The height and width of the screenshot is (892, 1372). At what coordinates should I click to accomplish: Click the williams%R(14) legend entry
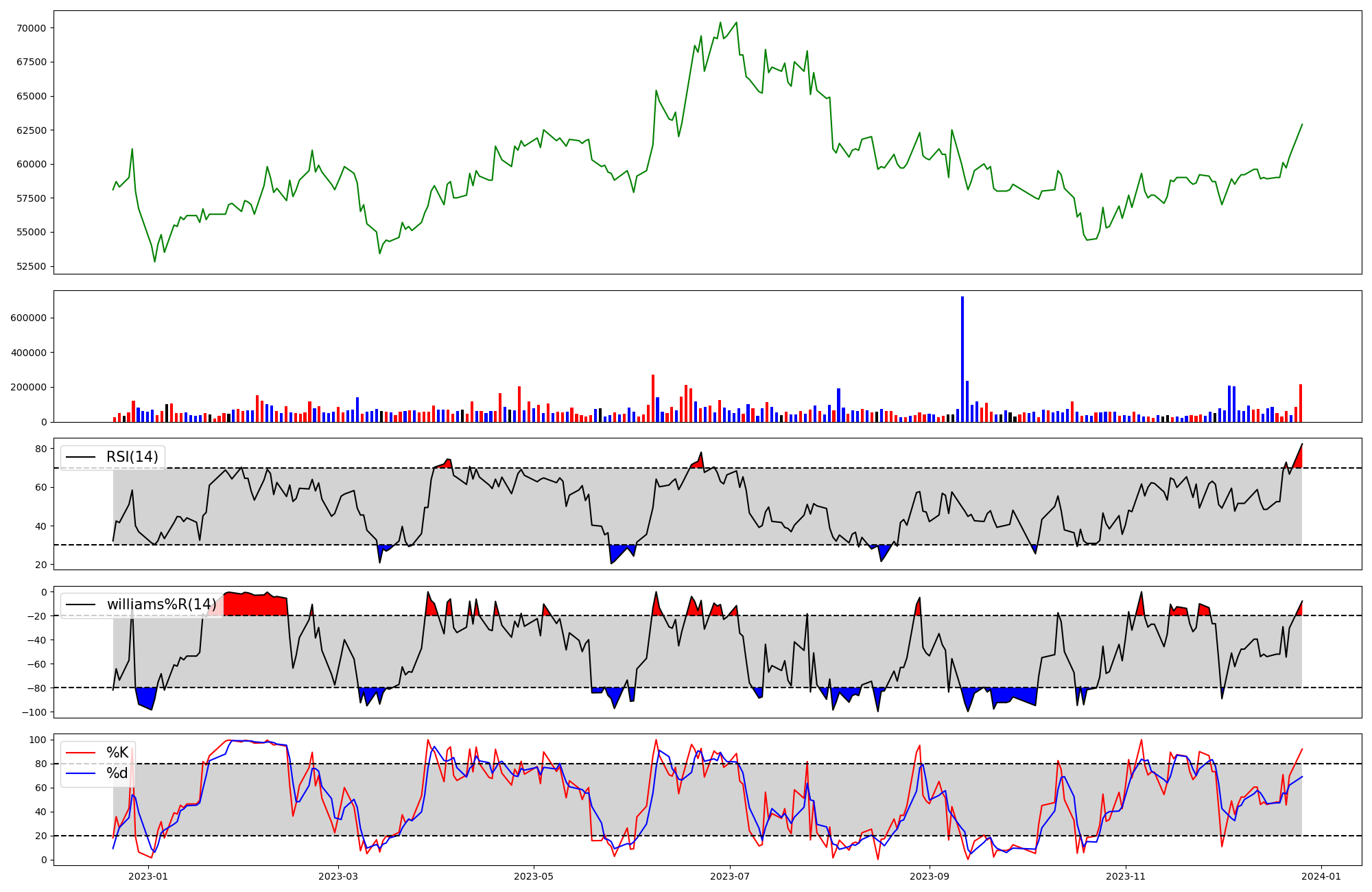pyautogui.click(x=161, y=605)
